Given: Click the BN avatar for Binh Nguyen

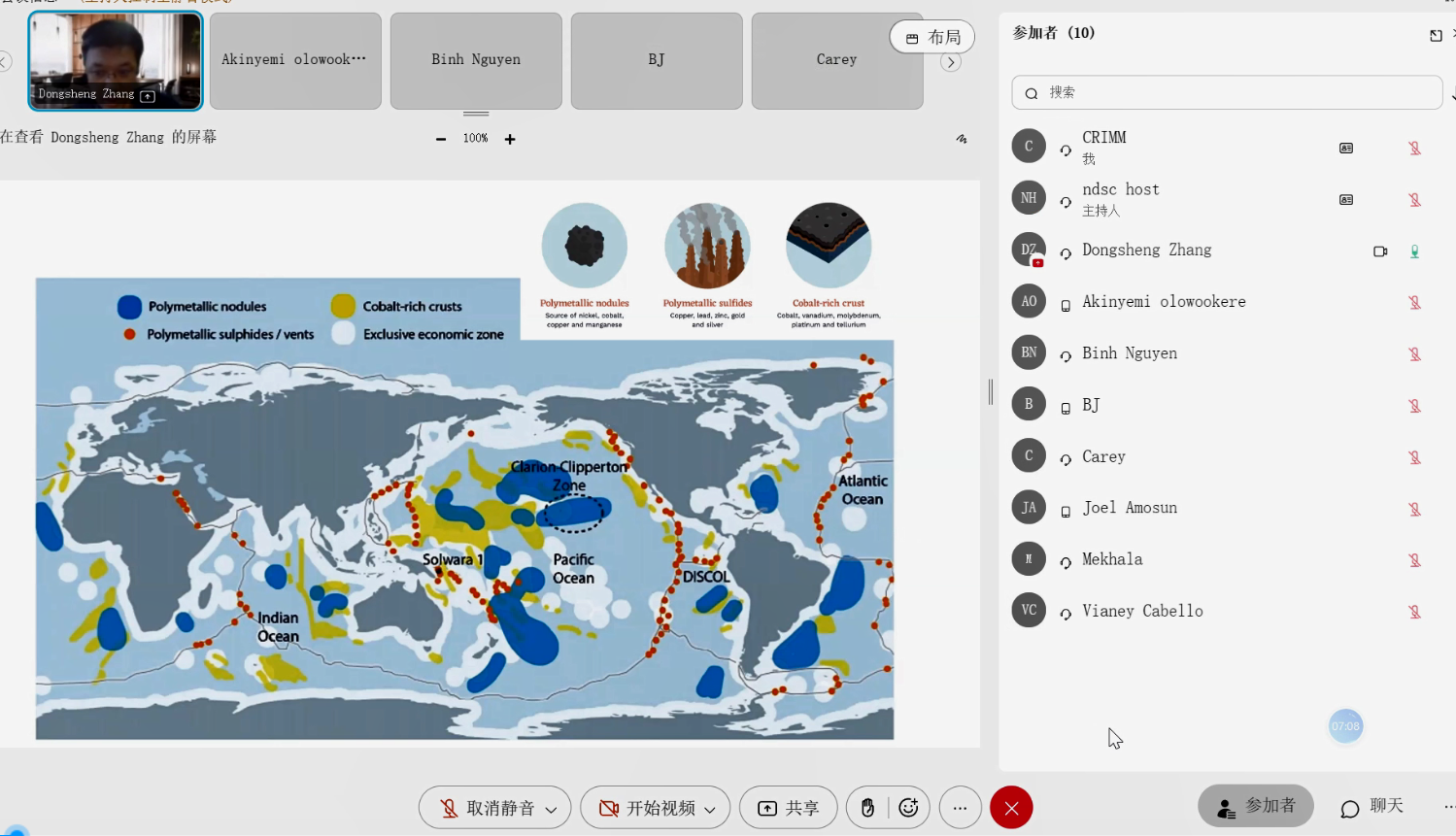Looking at the screenshot, I should [1029, 352].
